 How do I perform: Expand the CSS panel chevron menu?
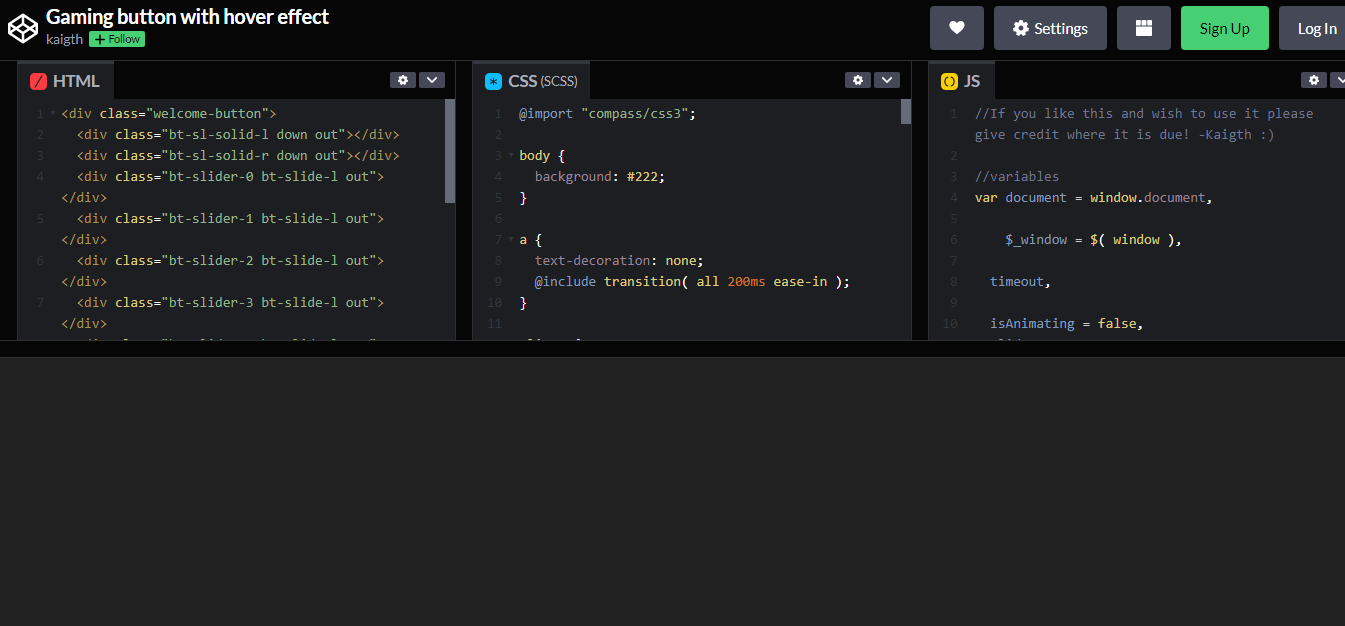coord(887,79)
